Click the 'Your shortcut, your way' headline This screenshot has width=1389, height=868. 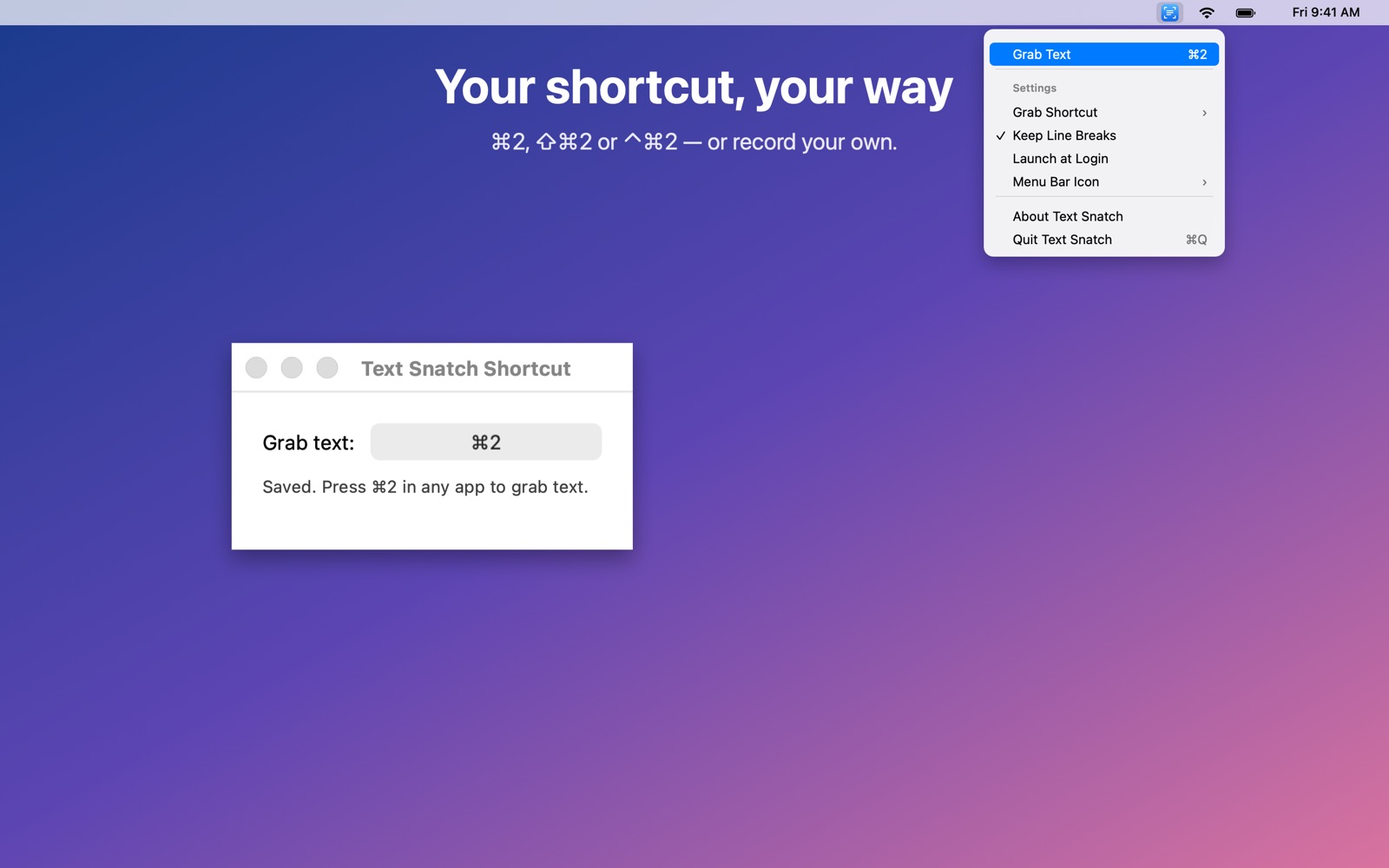click(x=694, y=89)
